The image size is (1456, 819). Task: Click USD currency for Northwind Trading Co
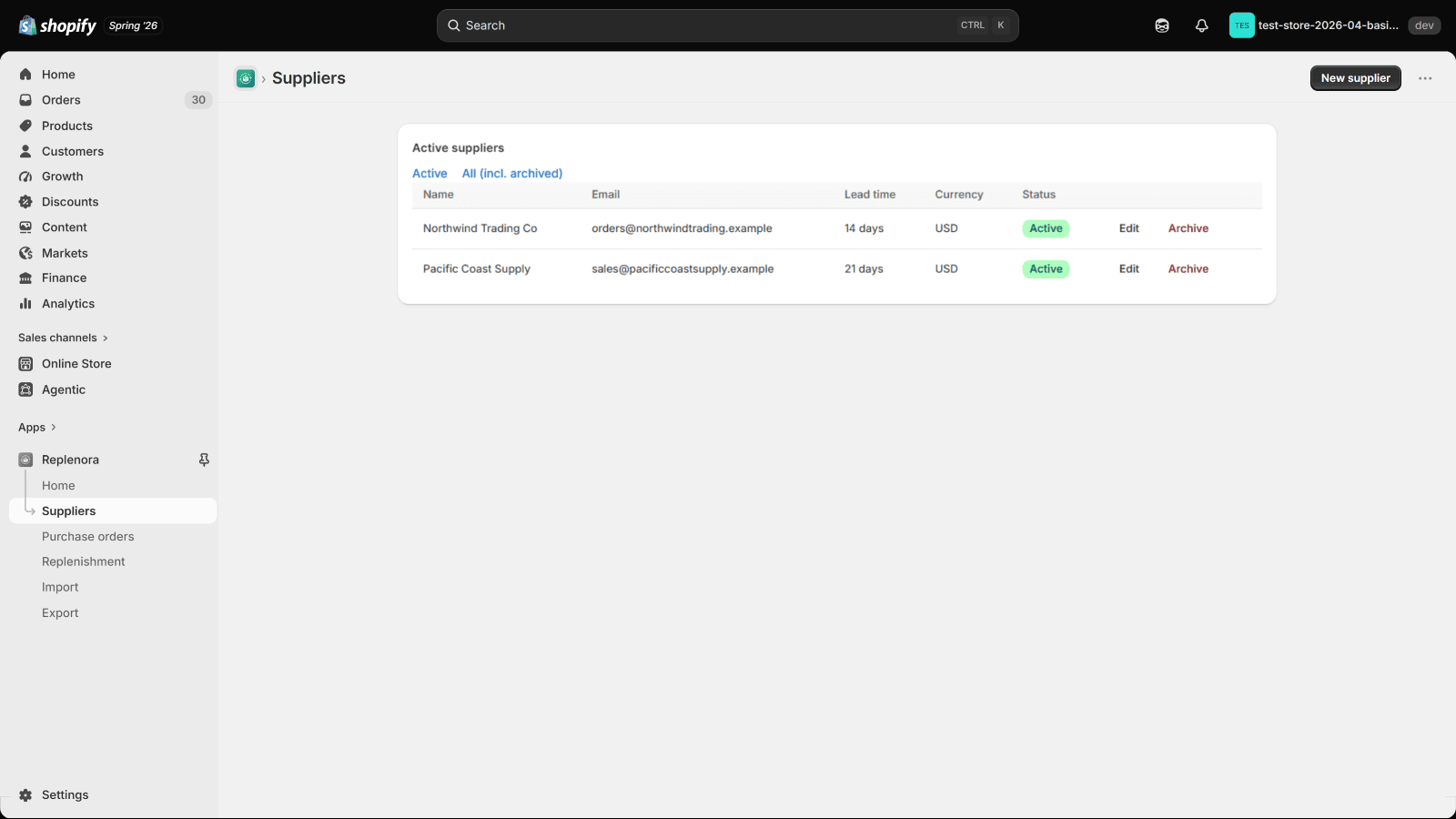click(946, 228)
